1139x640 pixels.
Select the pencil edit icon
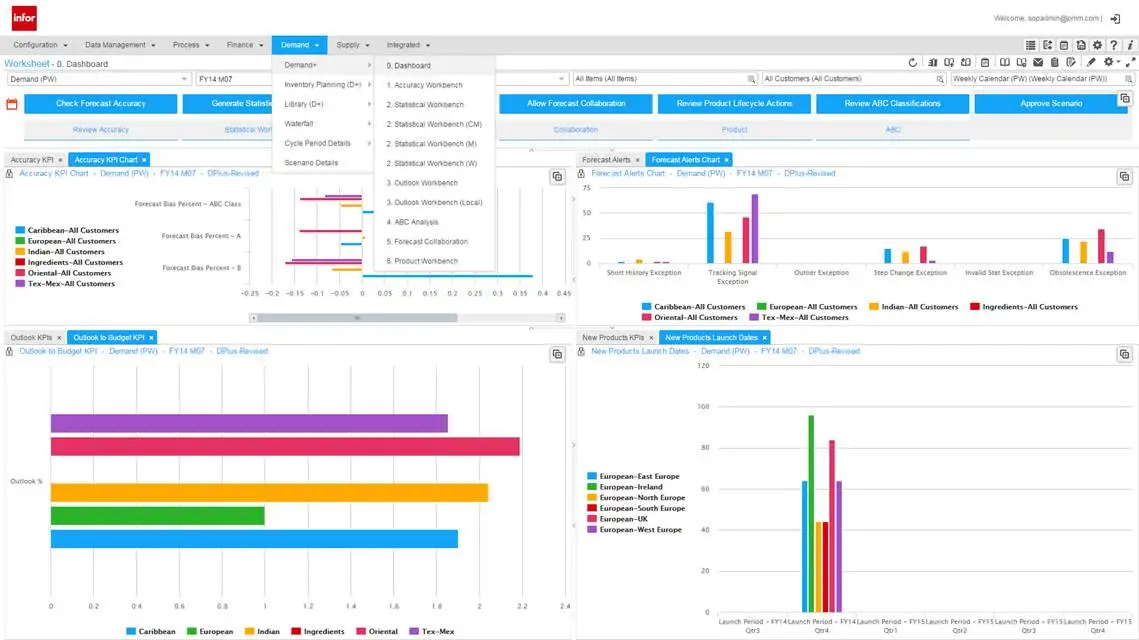(x=1091, y=62)
